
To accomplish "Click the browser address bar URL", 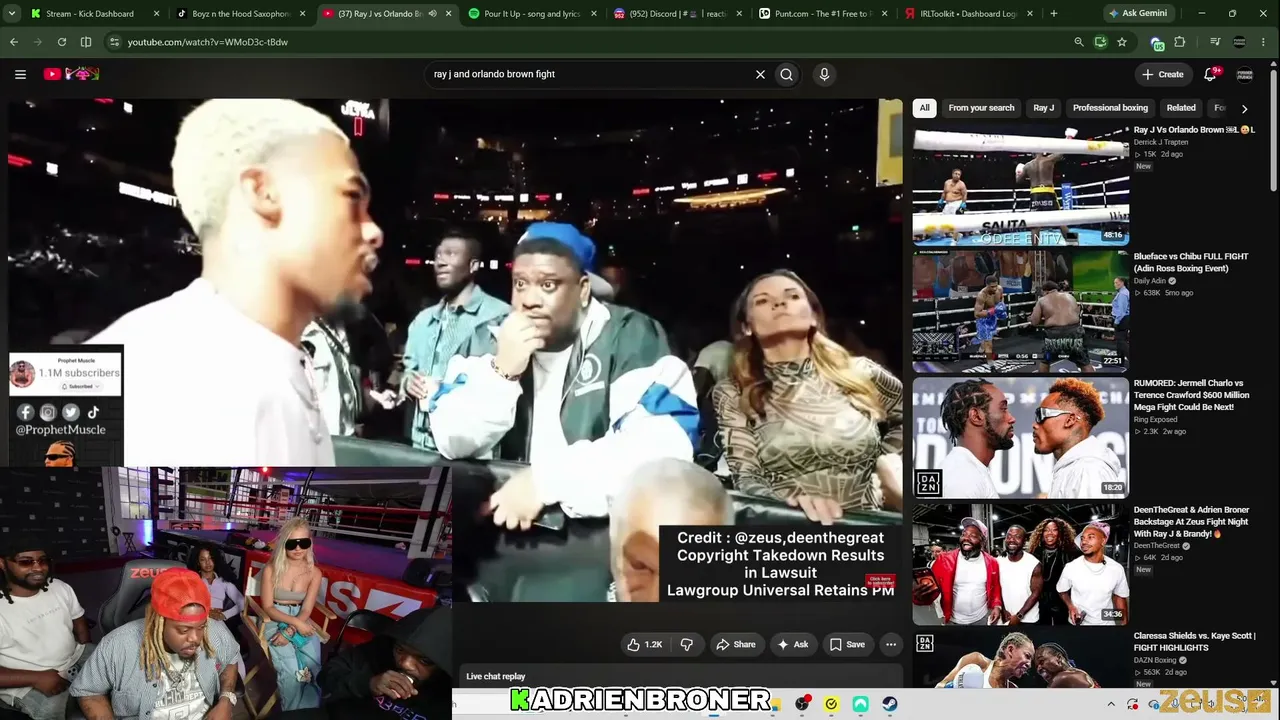I will click(x=208, y=42).
